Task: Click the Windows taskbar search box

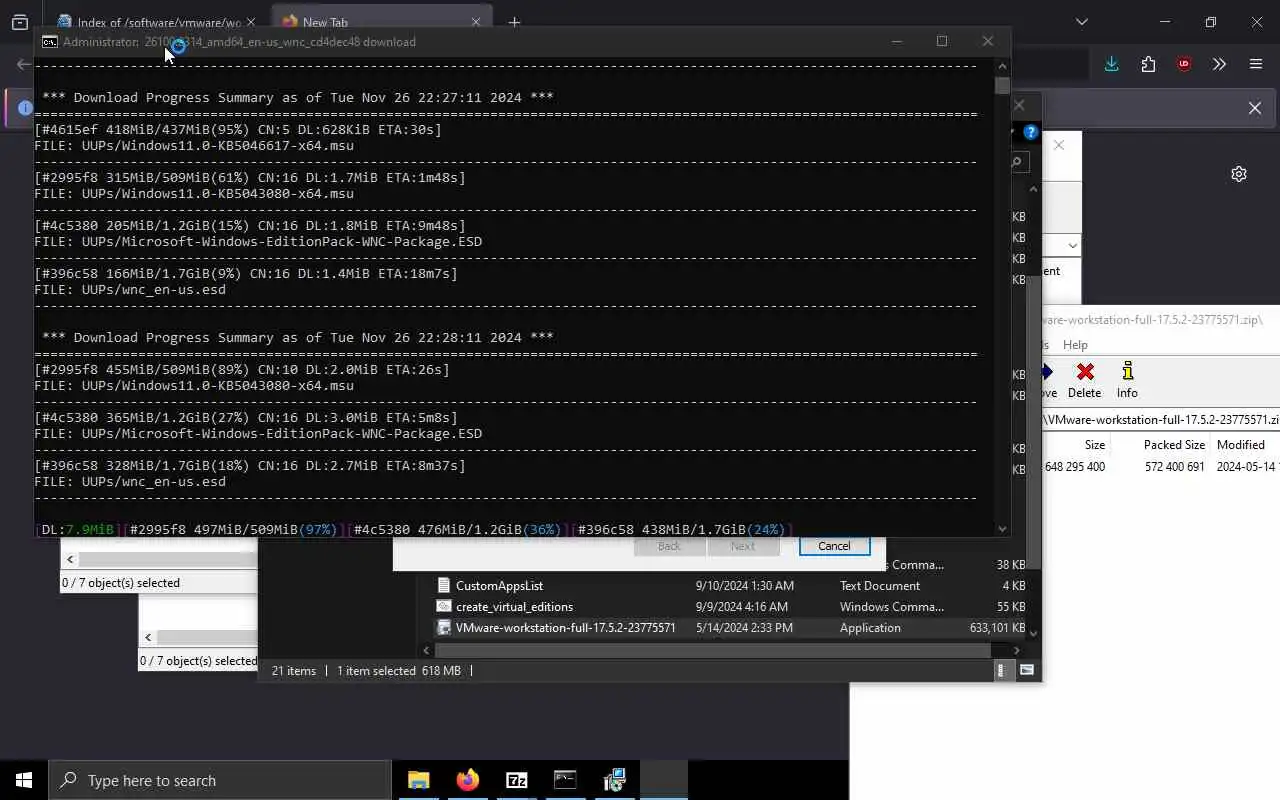Action: tap(220, 780)
